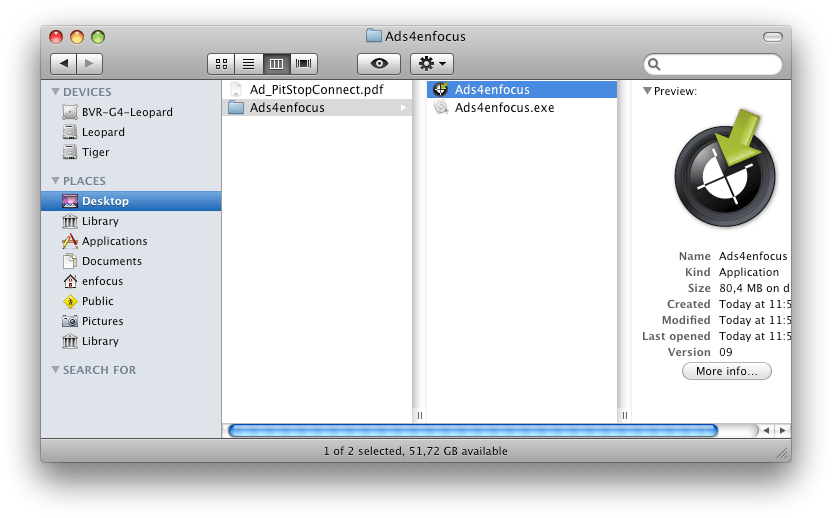The height and width of the screenshot is (518, 832).
Task: Click the Ads4enfocus folder's expand arrow
Action: click(404, 108)
